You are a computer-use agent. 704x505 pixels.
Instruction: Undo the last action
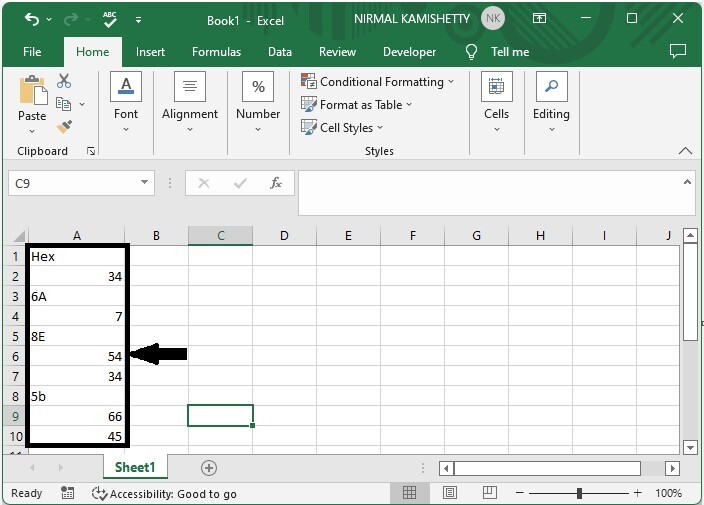[x=32, y=19]
